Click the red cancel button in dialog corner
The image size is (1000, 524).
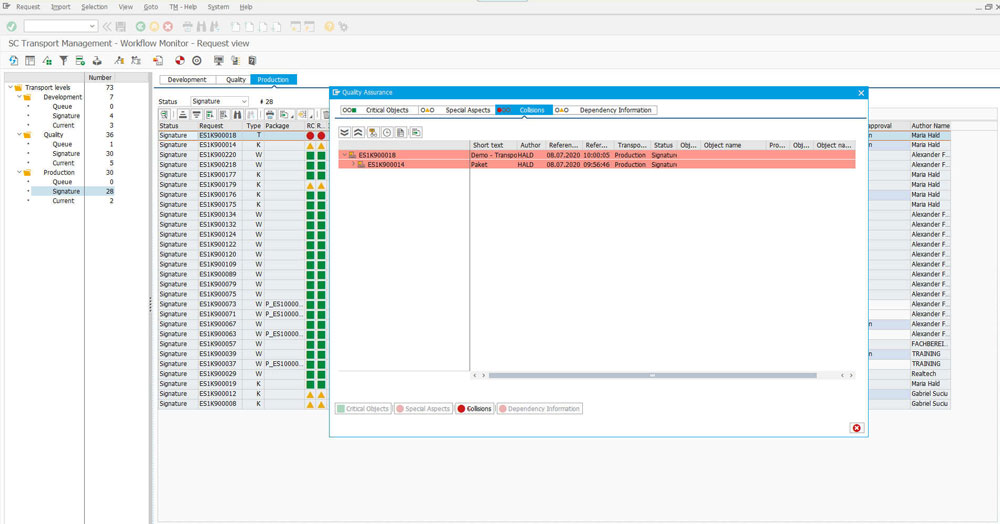(857, 428)
